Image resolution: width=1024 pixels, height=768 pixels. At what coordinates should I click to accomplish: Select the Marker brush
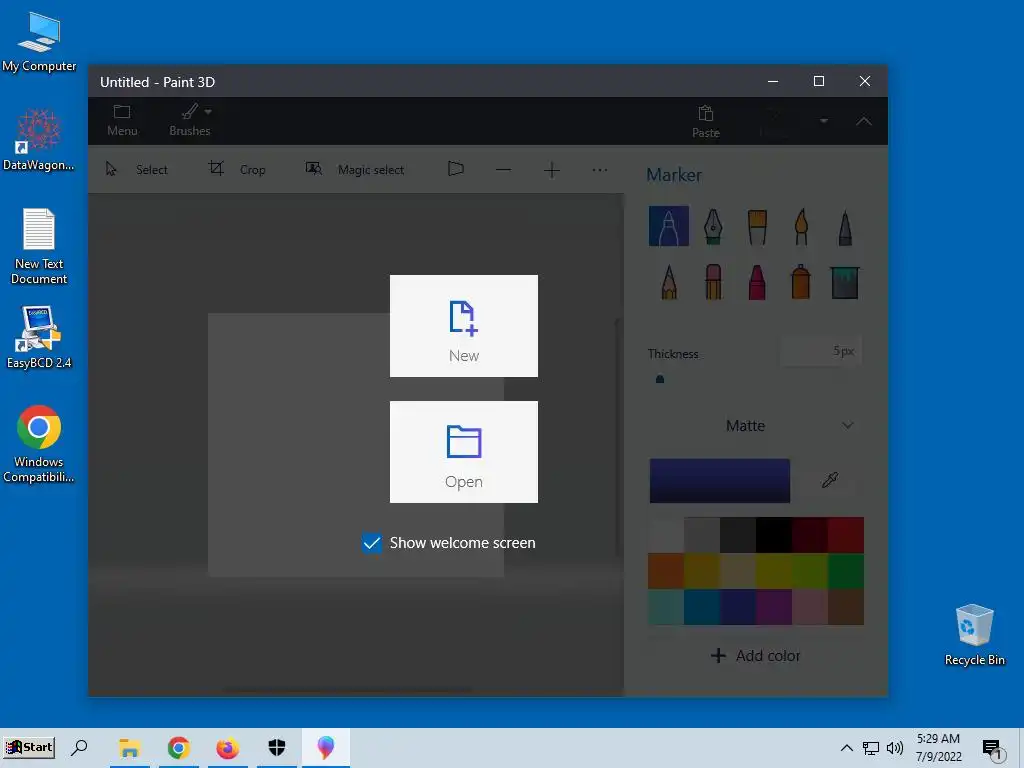pyautogui.click(x=669, y=226)
